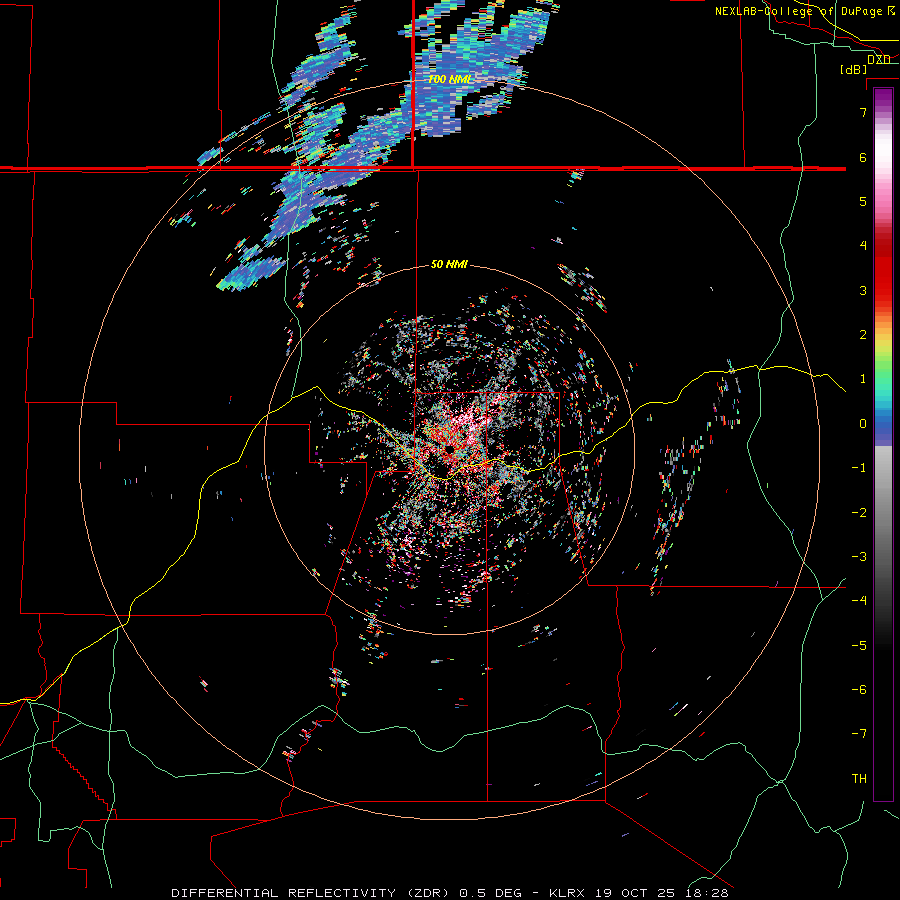Click the "7" value on the scale

863,112
